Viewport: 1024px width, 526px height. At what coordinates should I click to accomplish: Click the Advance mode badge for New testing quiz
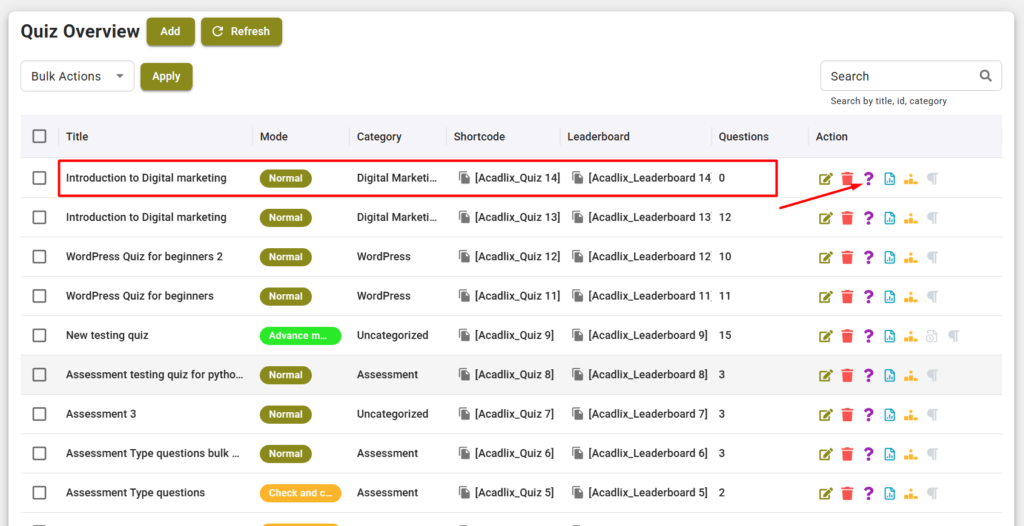tap(300, 336)
